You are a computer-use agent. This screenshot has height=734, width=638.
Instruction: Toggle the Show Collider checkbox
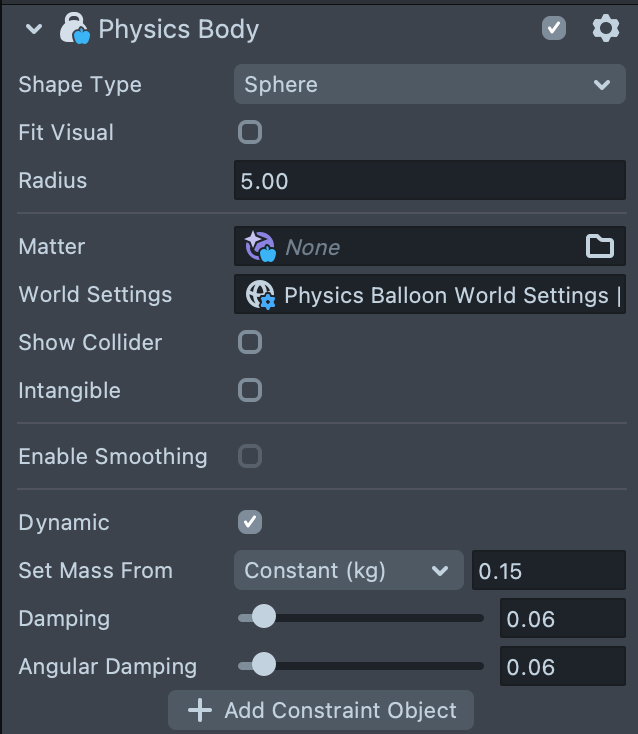[x=250, y=342]
